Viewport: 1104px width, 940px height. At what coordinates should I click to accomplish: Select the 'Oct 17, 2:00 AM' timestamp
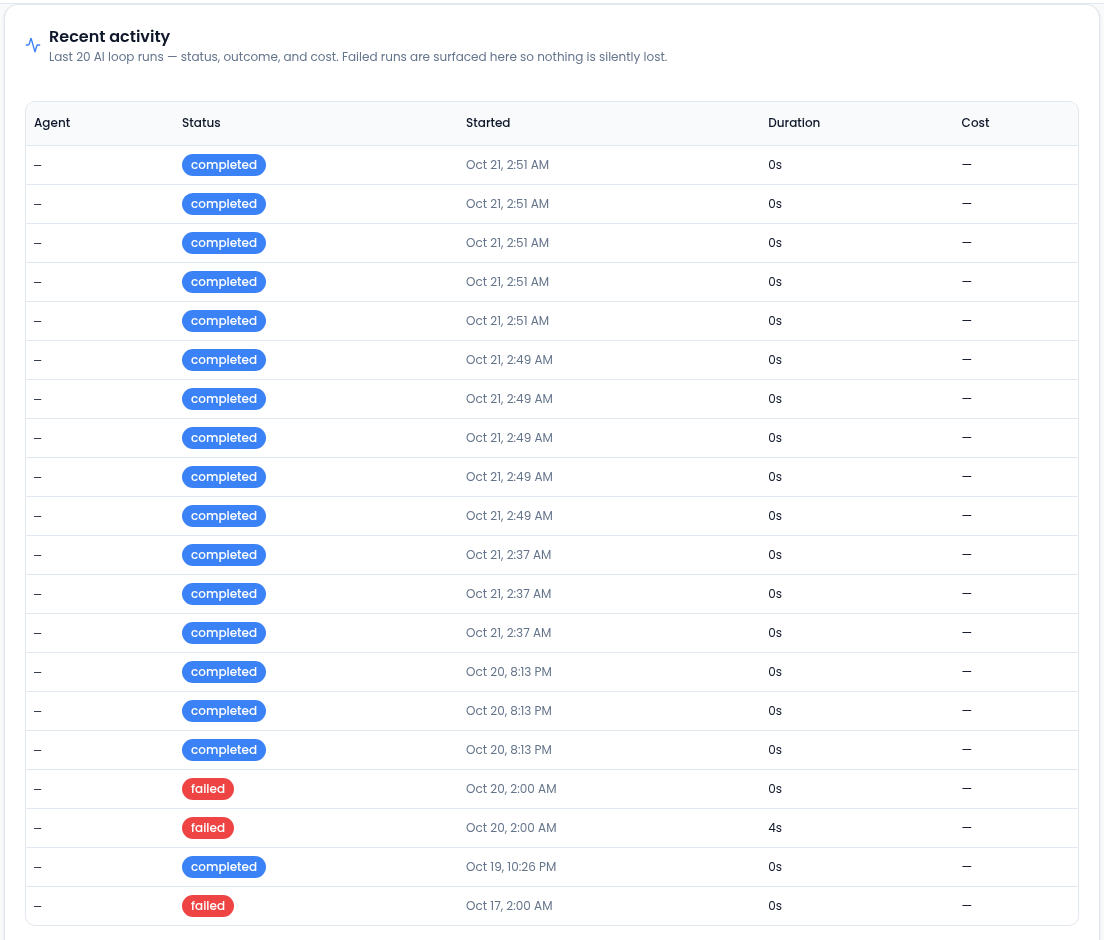click(x=509, y=905)
